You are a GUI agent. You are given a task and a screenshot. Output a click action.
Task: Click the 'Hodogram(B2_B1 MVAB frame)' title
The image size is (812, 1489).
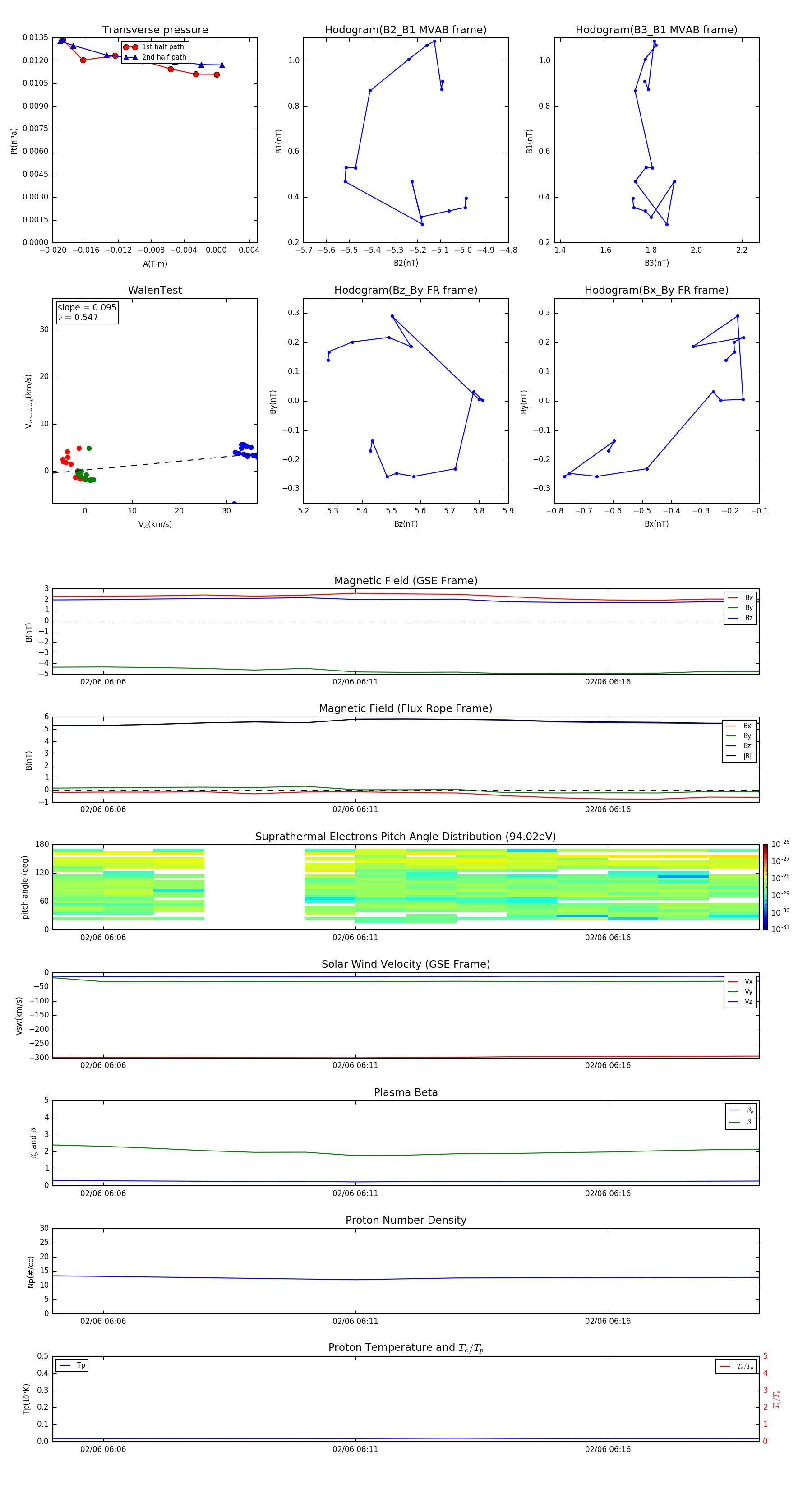pos(406,30)
